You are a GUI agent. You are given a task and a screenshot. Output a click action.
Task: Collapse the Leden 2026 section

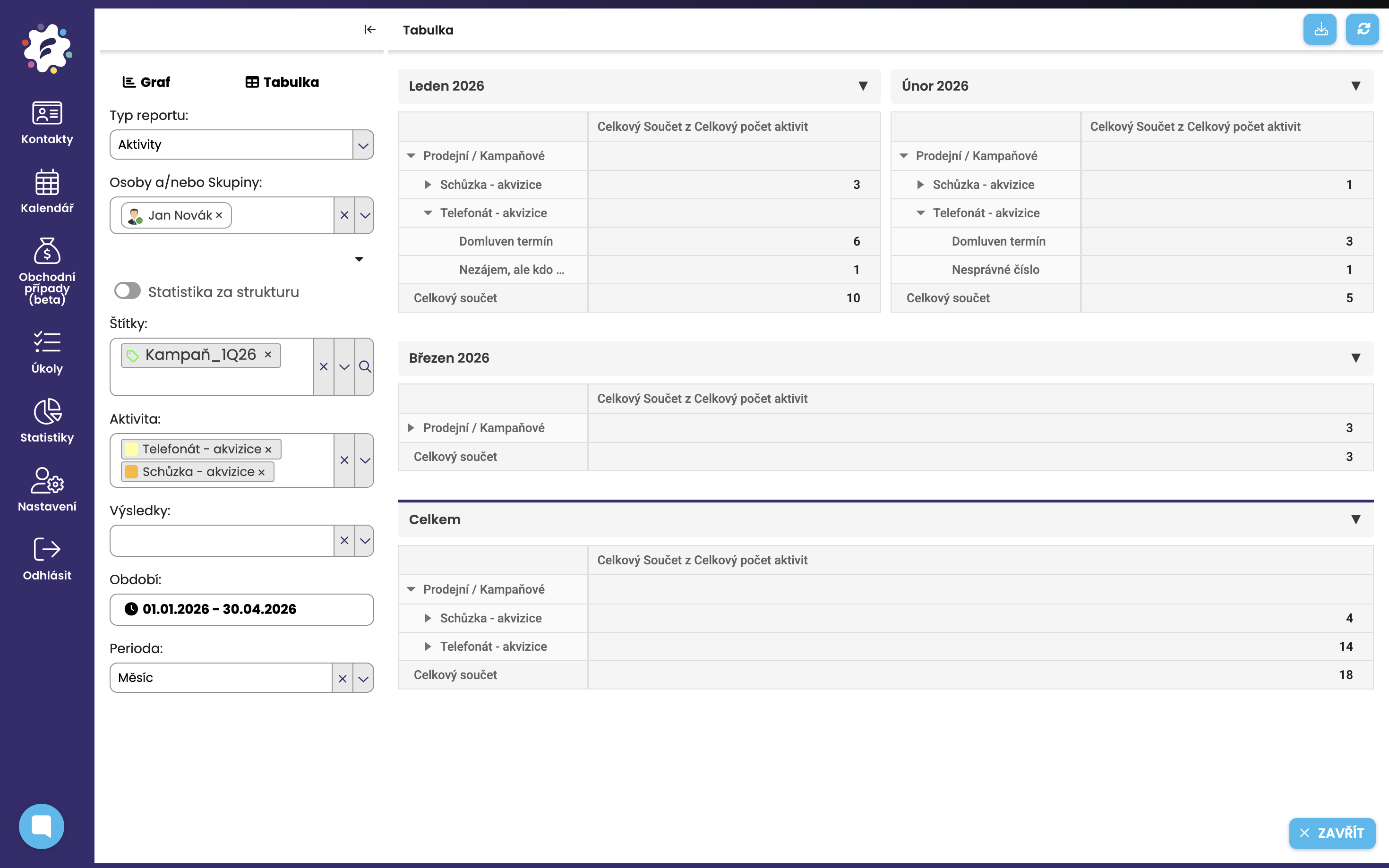(x=862, y=85)
